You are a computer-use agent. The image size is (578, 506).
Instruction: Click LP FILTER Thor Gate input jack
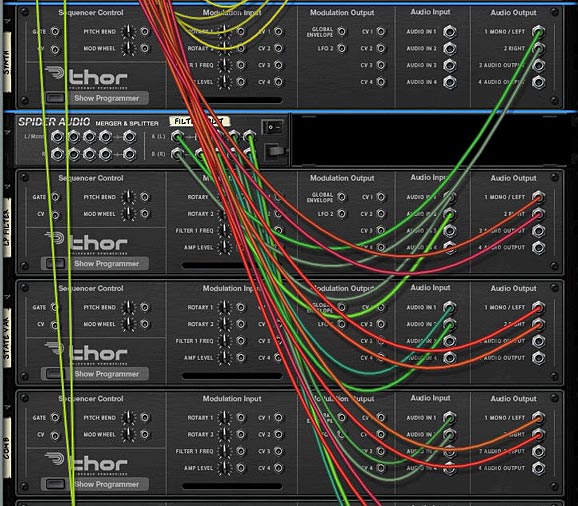[55, 197]
